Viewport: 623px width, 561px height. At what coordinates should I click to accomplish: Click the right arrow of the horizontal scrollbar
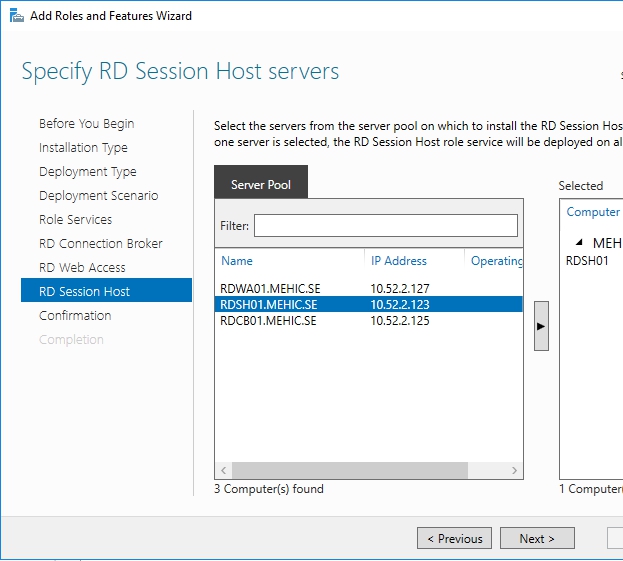point(515,470)
